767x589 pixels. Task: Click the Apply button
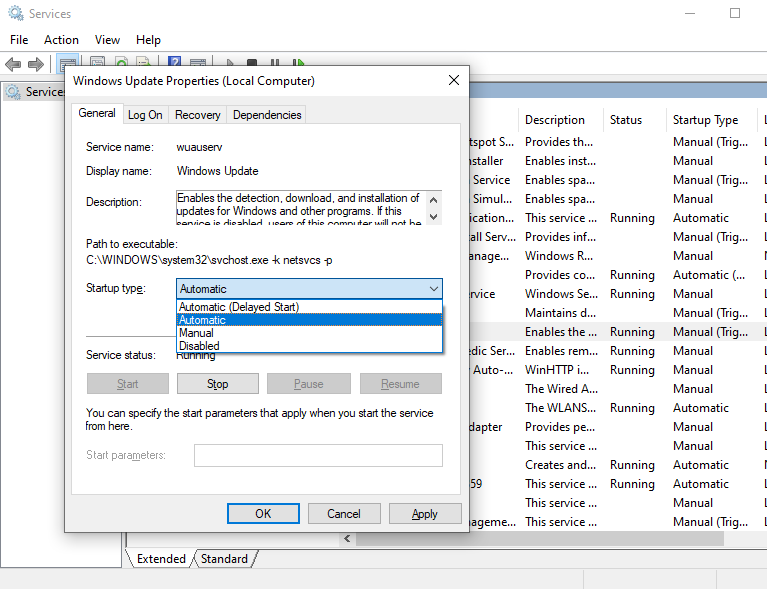(425, 514)
